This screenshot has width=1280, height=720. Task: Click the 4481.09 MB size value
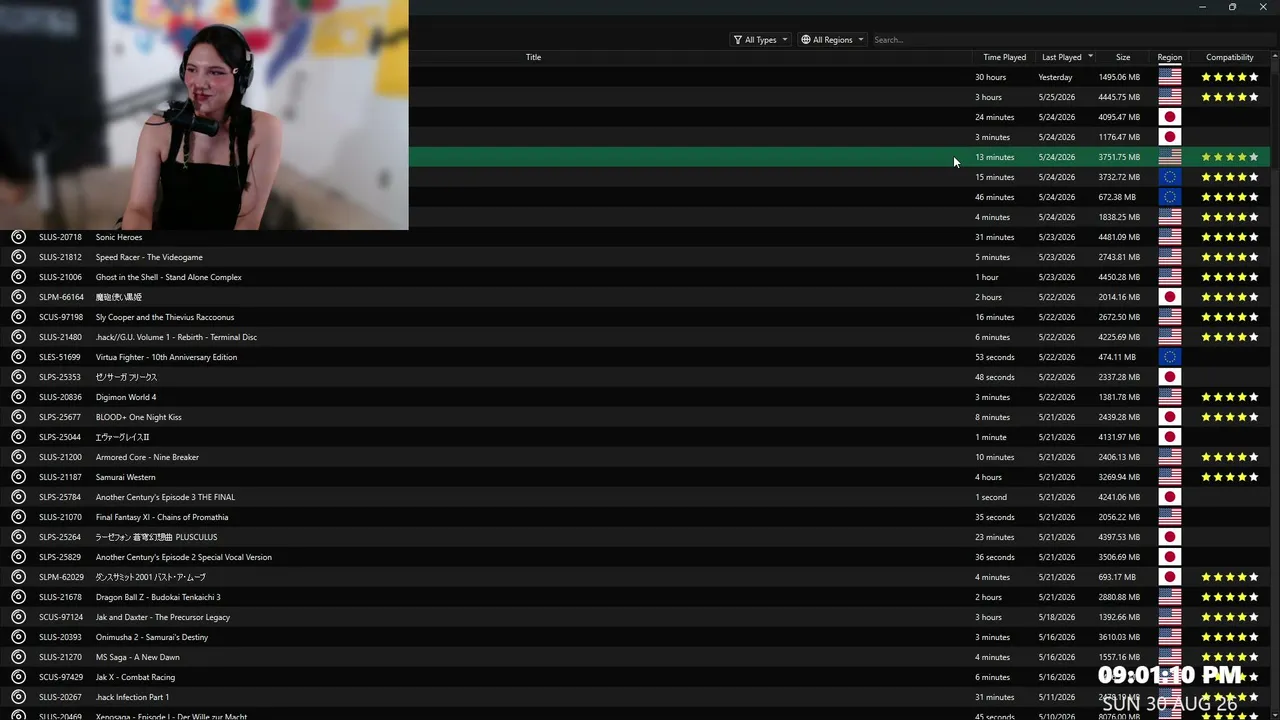(x=1119, y=237)
